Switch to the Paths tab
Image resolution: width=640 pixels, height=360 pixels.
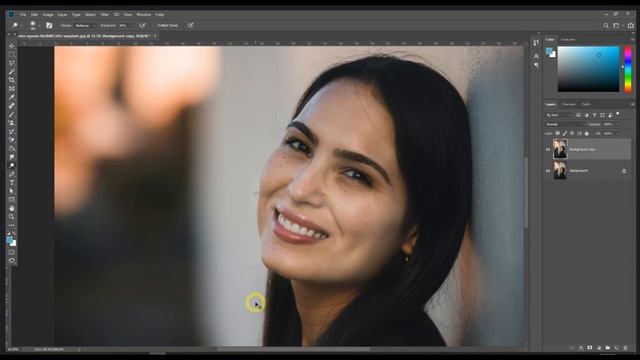point(586,104)
